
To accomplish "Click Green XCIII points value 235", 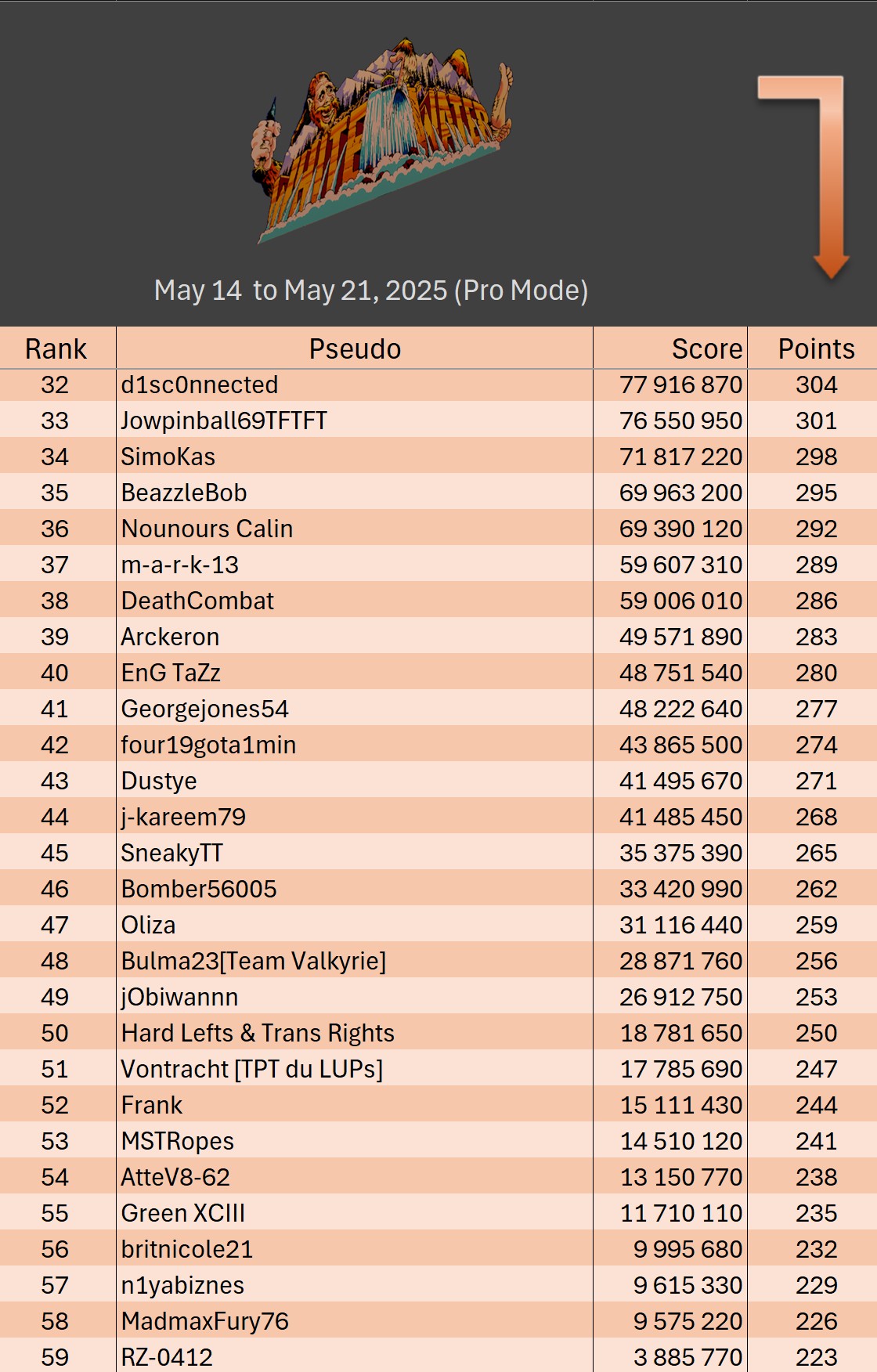I will pos(816,1213).
